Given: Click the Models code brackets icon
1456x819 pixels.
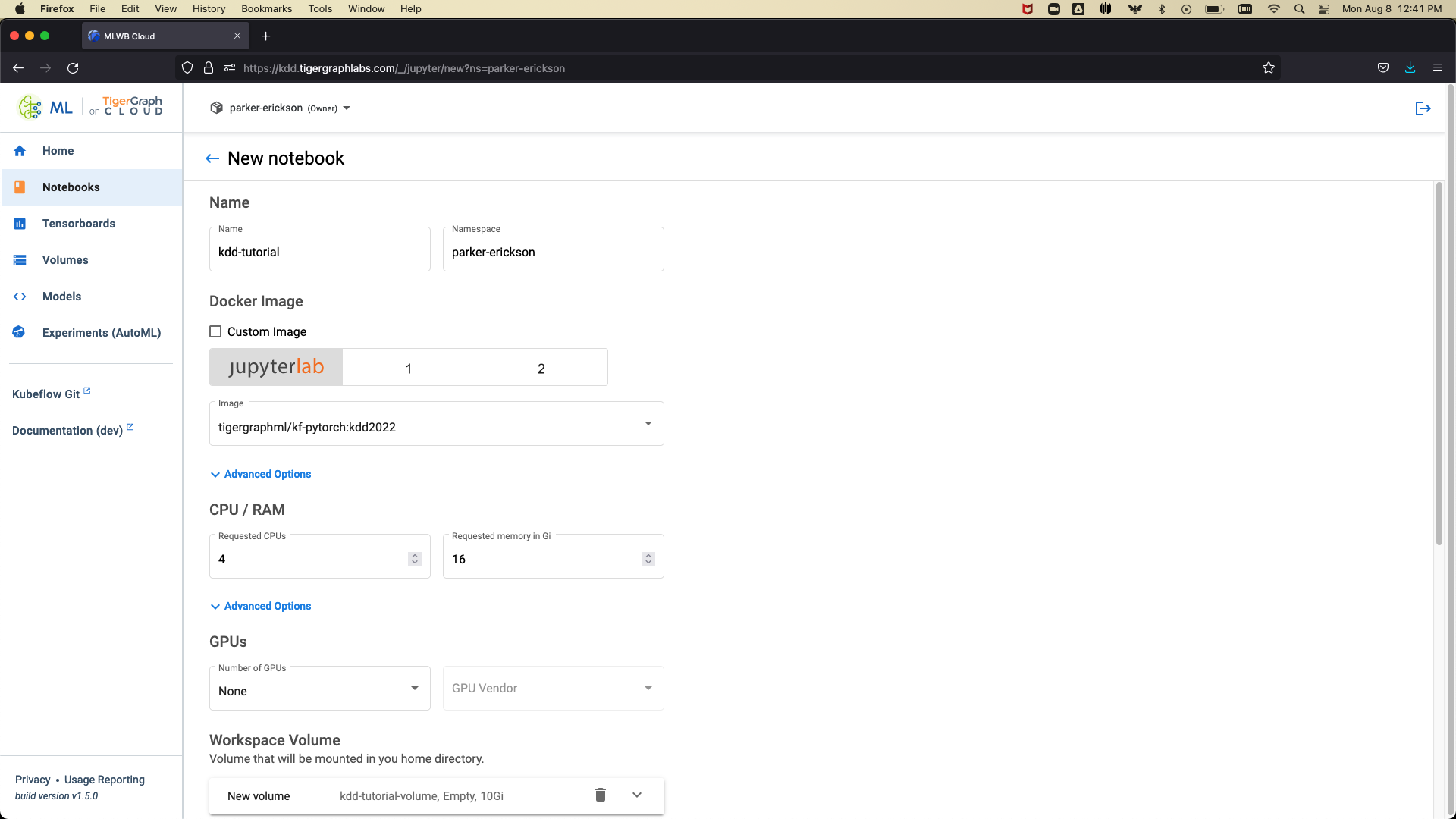Looking at the screenshot, I should click(x=20, y=297).
